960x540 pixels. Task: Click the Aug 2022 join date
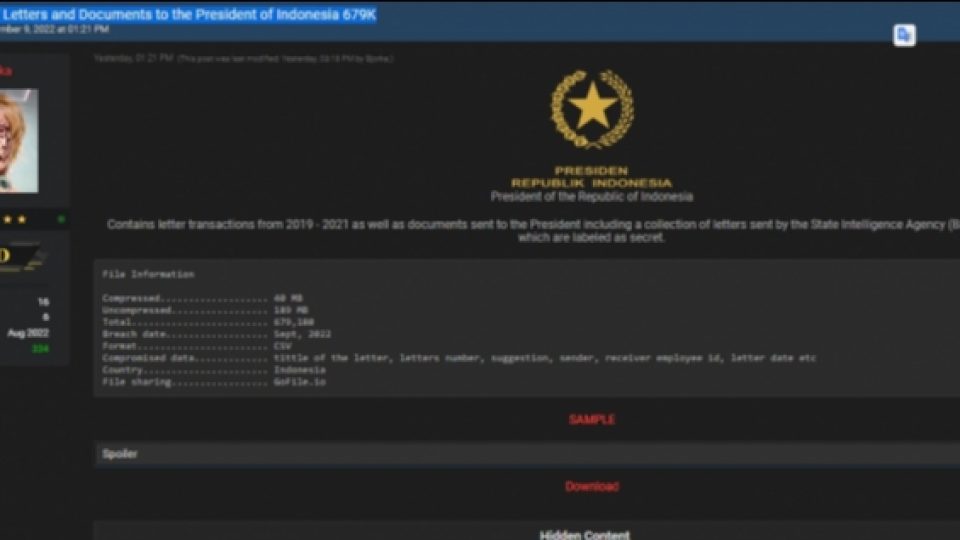pyautogui.click(x=28, y=333)
